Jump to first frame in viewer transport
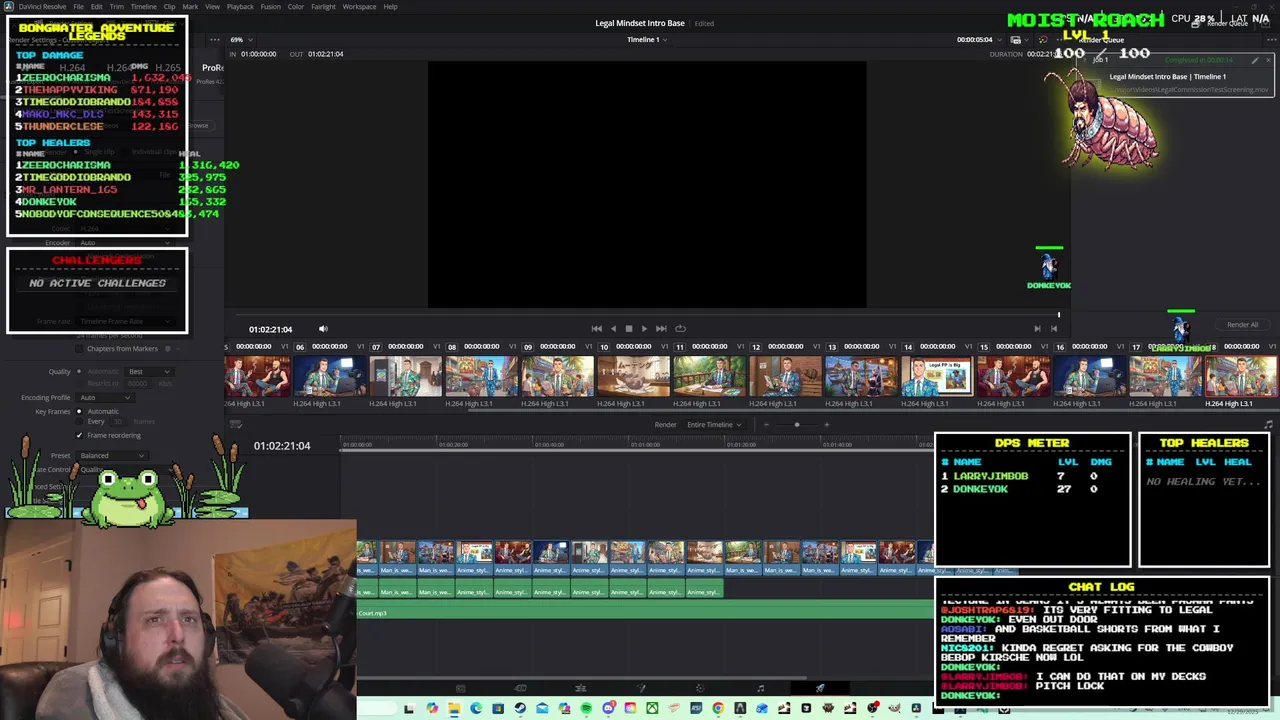Screen dimensions: 1280x720 pyautogui.click(x=597, y=328)
